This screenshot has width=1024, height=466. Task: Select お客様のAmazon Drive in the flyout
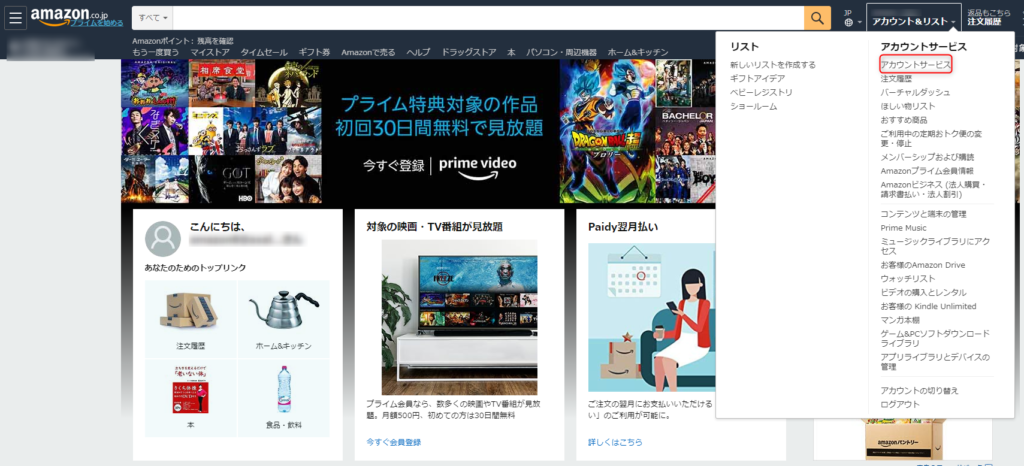(x=923, y=265)
